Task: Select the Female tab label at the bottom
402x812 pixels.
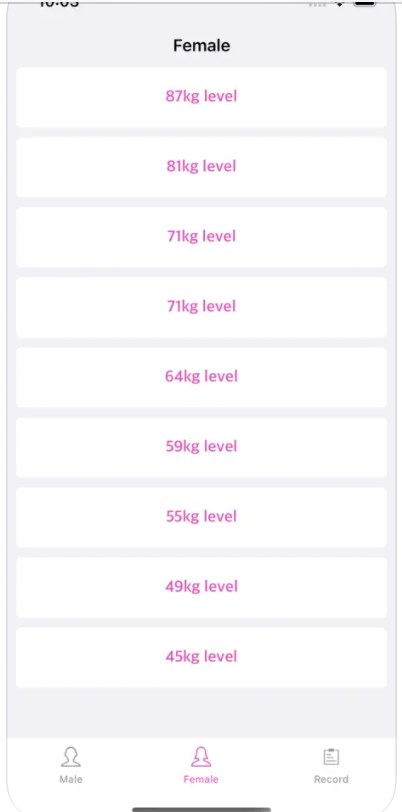Action: (x=201, y=779)
